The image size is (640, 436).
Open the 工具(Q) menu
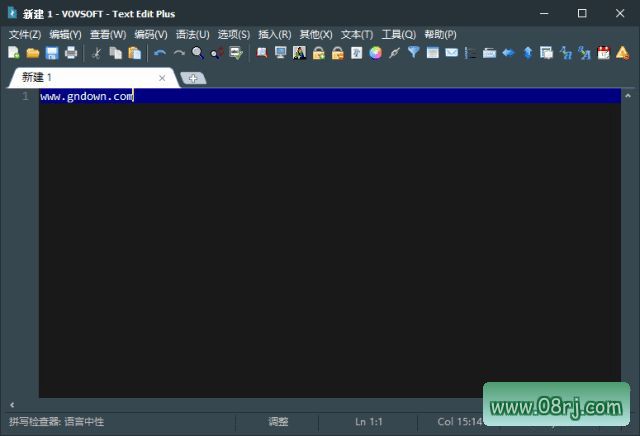[398, 34]
